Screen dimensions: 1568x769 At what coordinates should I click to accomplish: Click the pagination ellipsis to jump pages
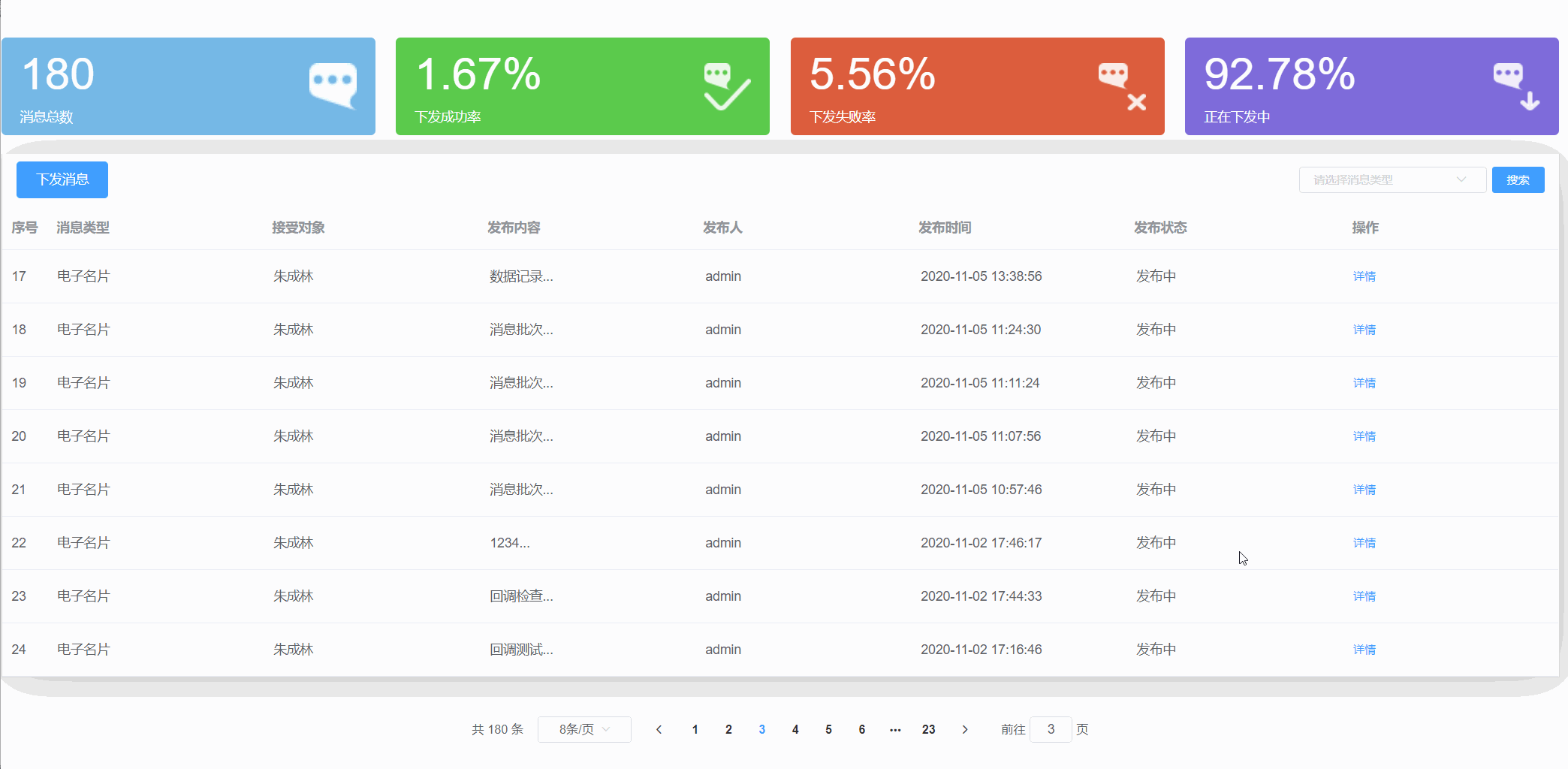coord(895,729)
